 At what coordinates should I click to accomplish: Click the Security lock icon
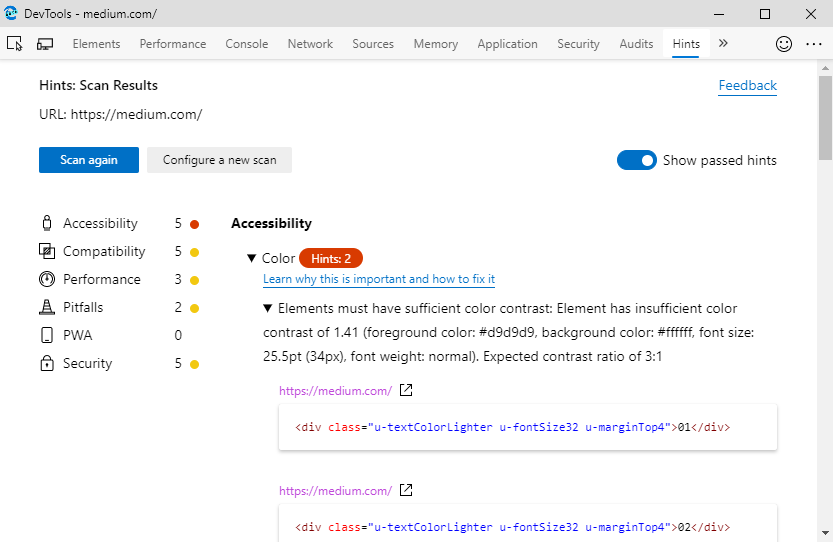47,363
